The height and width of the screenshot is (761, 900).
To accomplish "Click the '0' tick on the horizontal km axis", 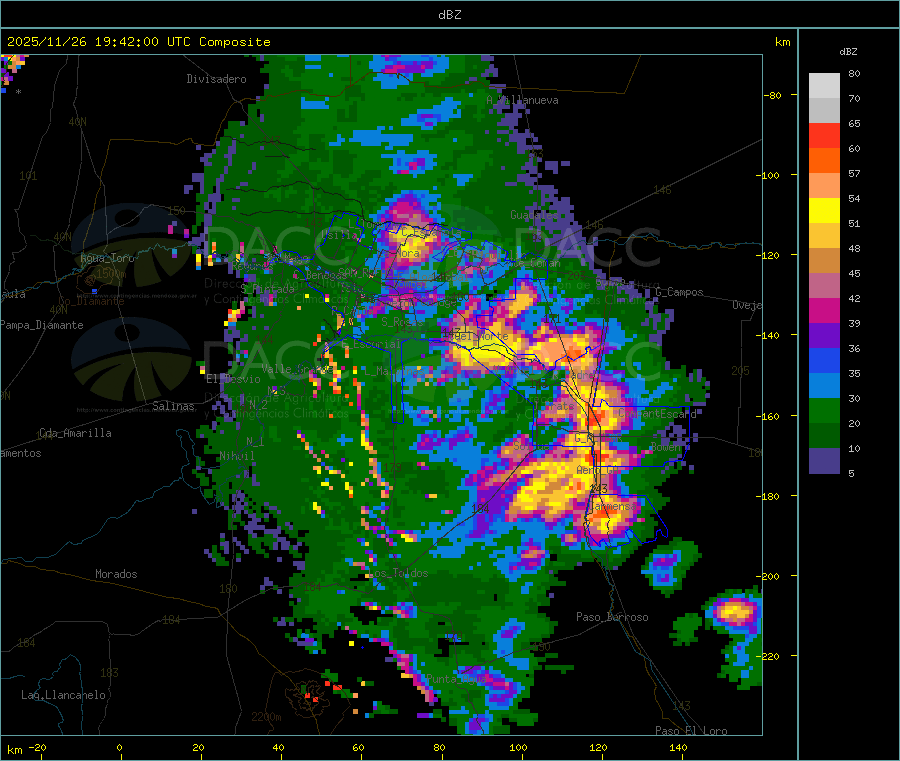I will click(x=119, y=748).
